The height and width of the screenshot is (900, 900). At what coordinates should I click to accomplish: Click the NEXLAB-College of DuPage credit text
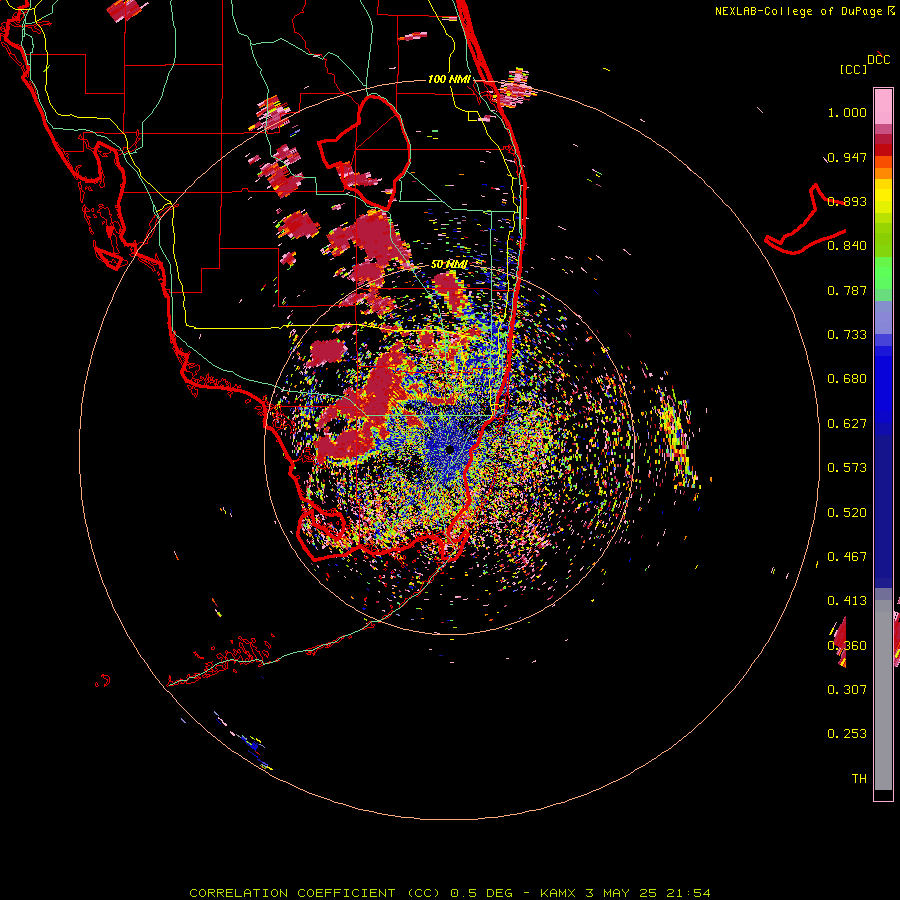tap(804, 11)
